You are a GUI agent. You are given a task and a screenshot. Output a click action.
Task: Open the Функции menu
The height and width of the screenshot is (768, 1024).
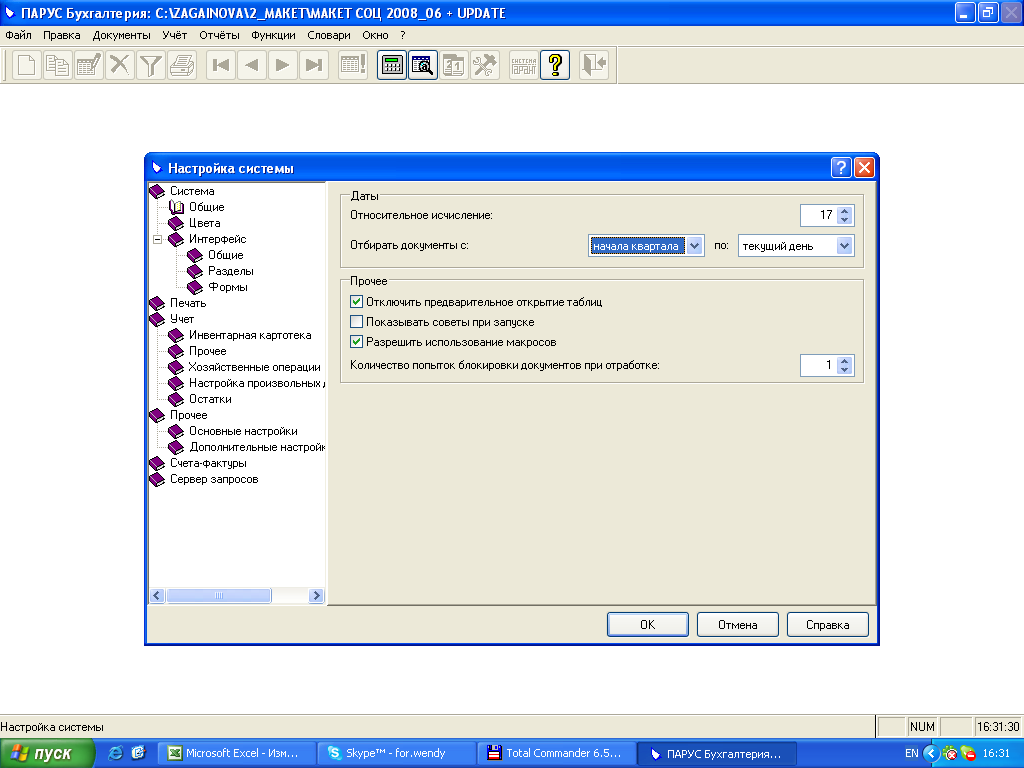click(x=273, y=35)
